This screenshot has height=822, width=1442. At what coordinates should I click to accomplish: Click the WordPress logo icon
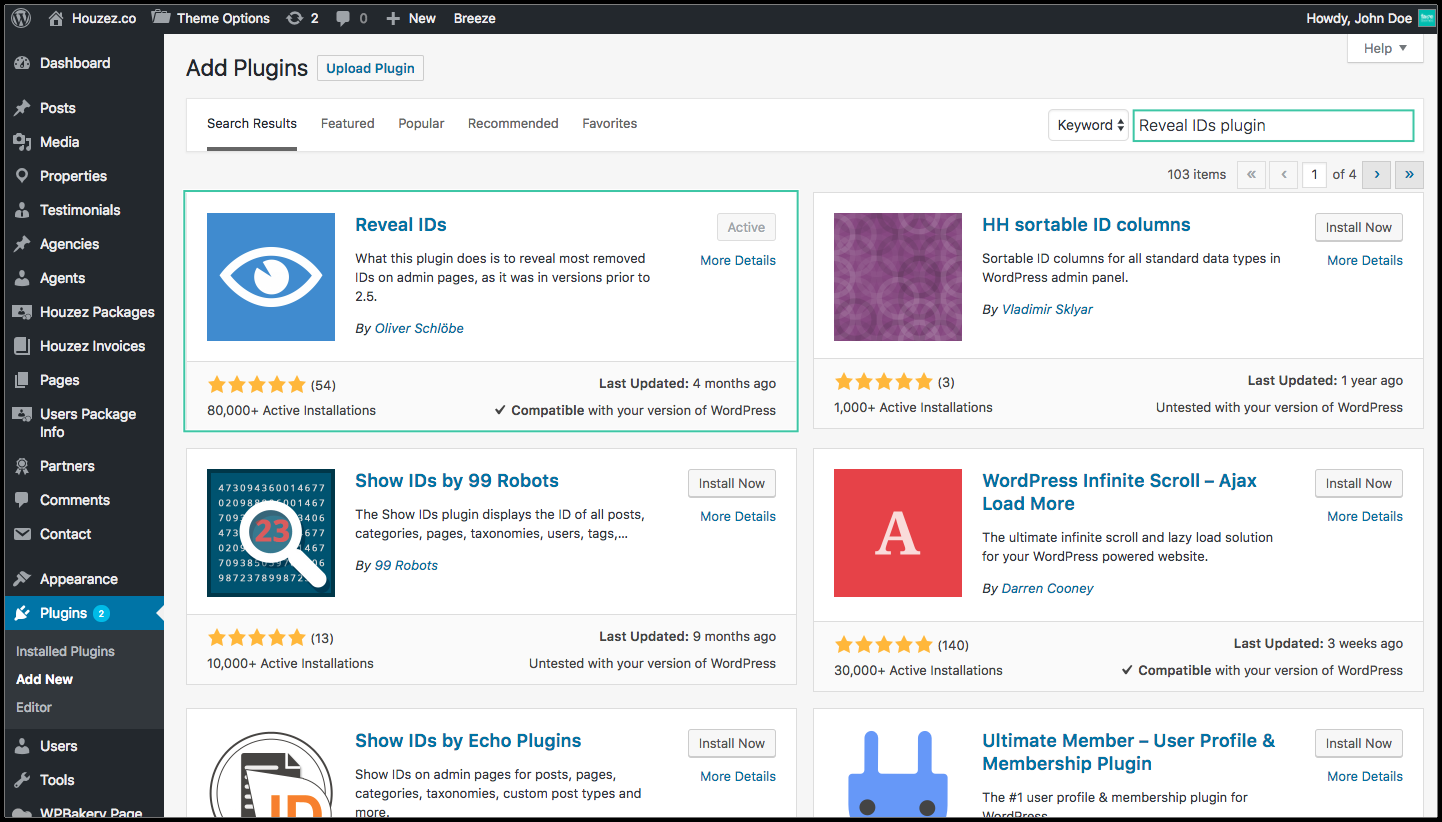(x=21, y=18)
